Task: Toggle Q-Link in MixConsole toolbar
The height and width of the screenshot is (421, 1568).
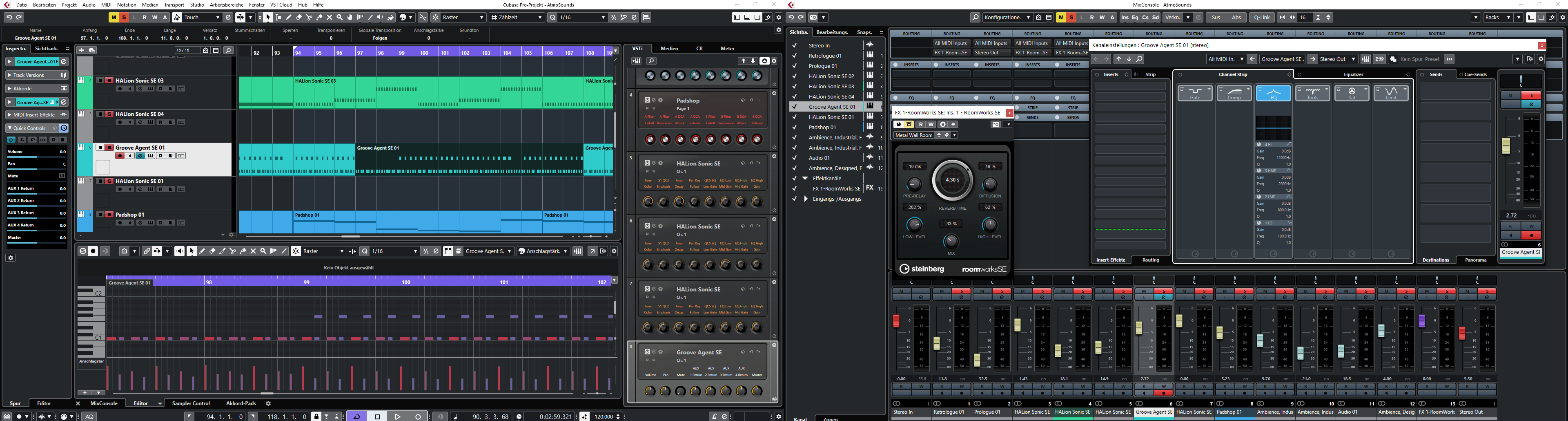Action: click(1262, 18)
